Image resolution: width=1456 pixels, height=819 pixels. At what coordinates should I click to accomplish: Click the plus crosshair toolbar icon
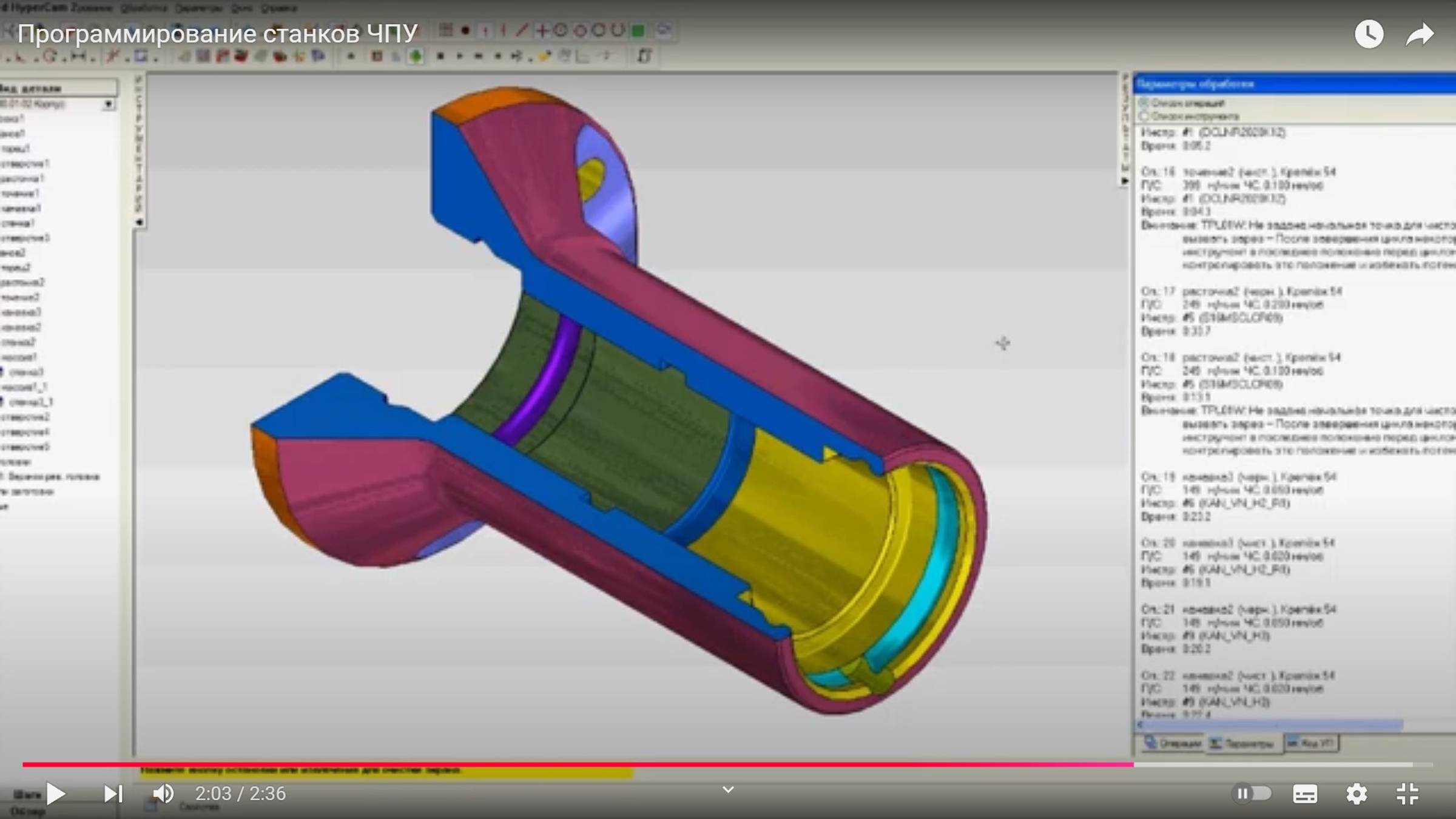coord(542,30)
